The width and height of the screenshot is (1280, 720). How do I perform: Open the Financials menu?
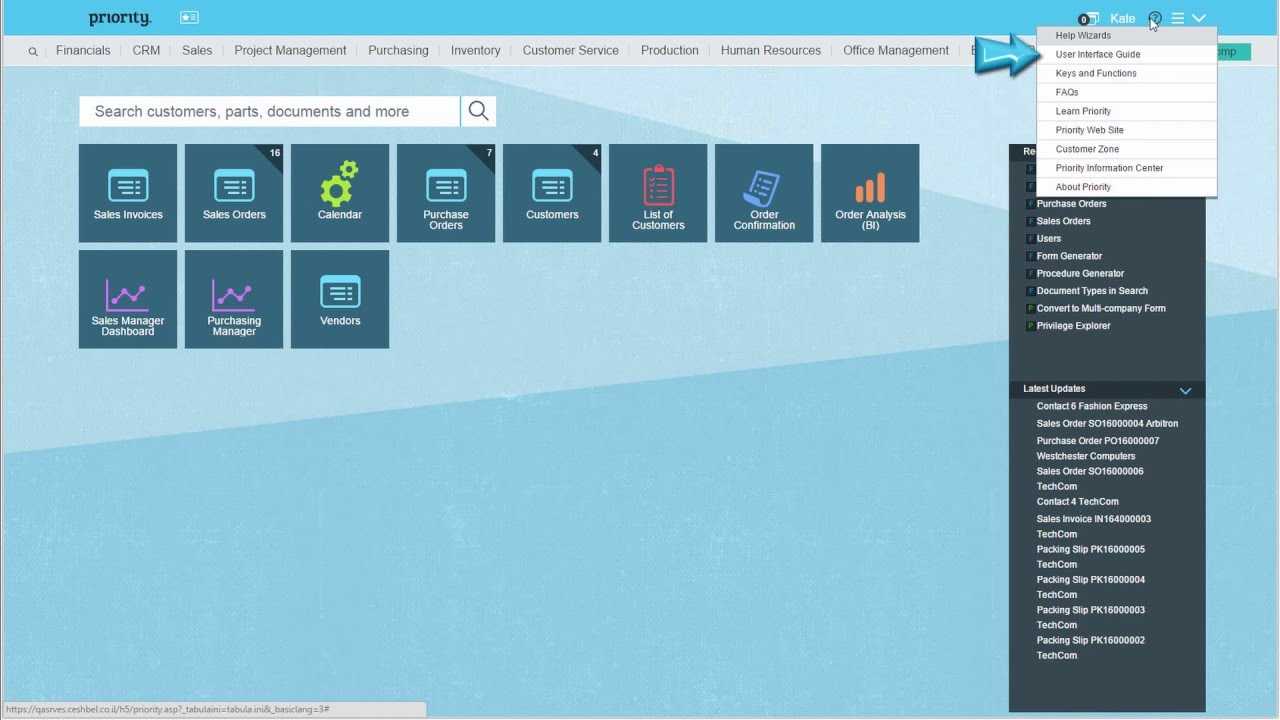pos(83,50)
